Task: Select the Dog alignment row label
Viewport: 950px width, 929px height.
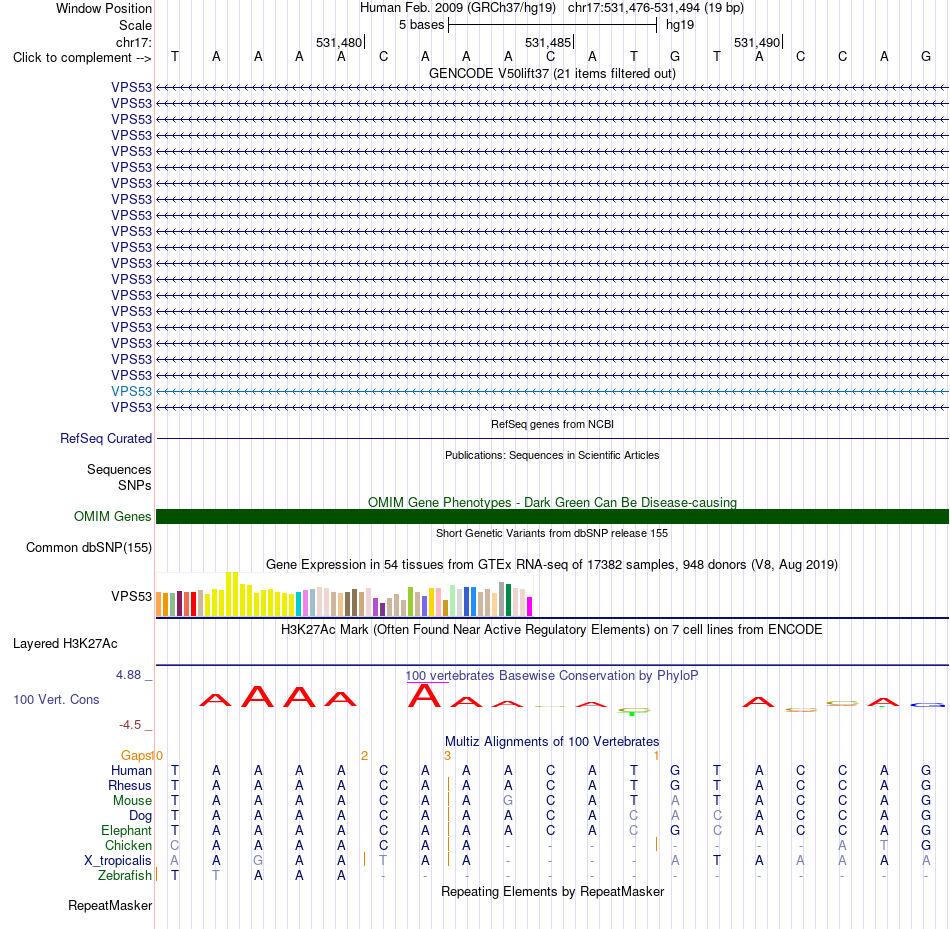Action: [140, 816]
